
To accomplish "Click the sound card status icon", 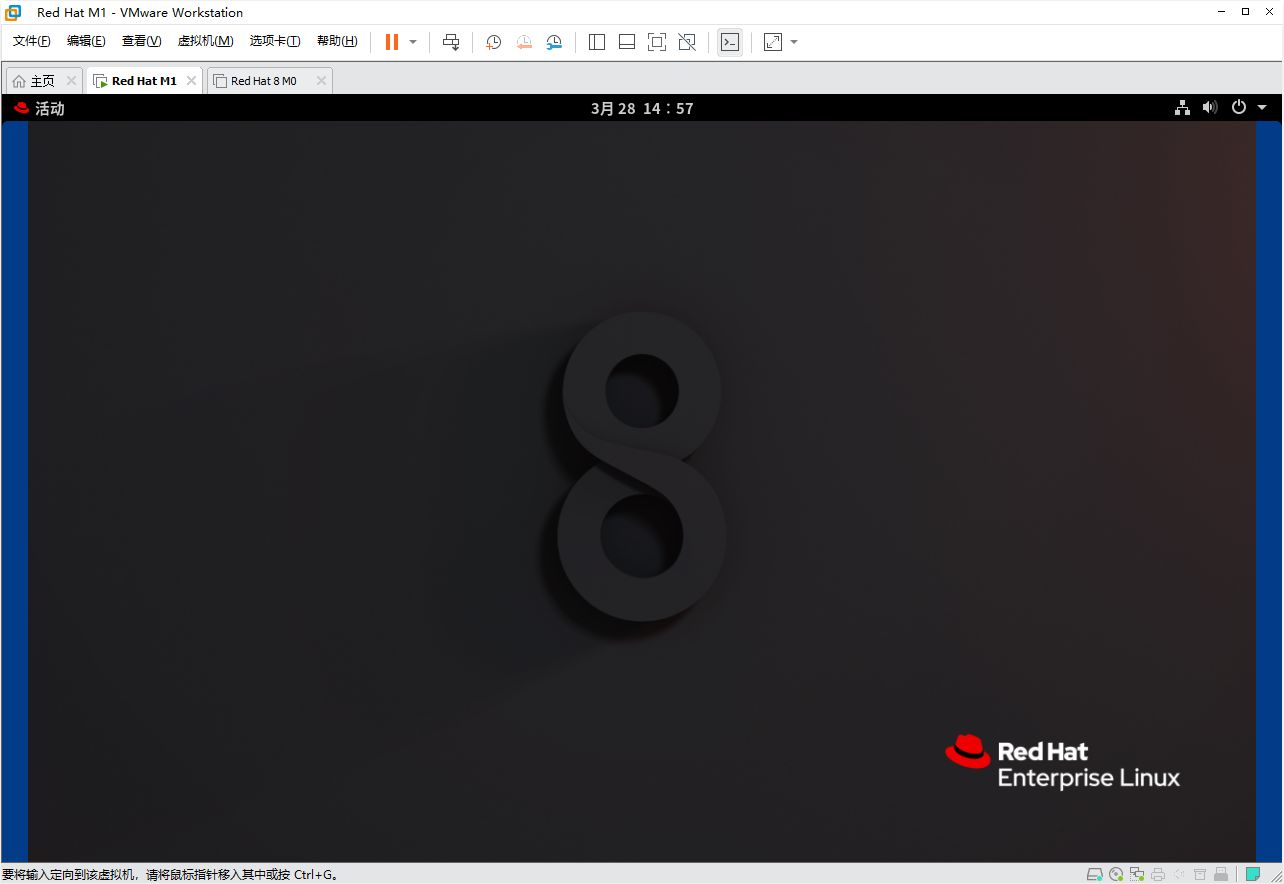I will coord(1179,874).
